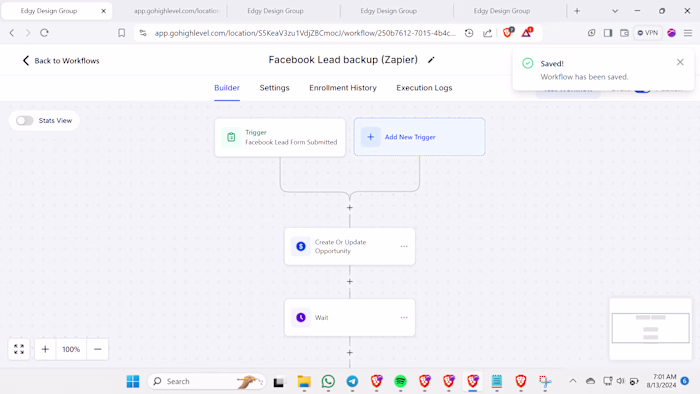Open Brave Shields icon

coord(508,32)
